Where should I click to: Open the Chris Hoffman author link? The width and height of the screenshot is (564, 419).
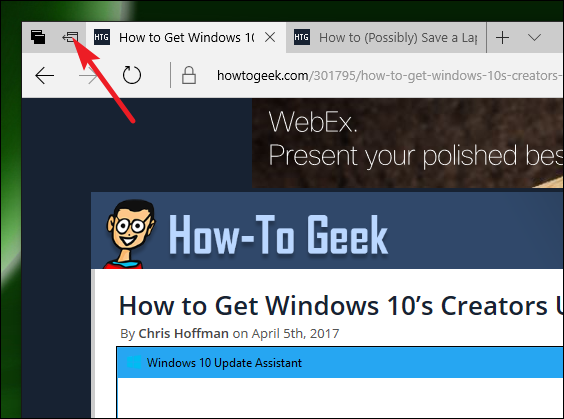(183, 333)
